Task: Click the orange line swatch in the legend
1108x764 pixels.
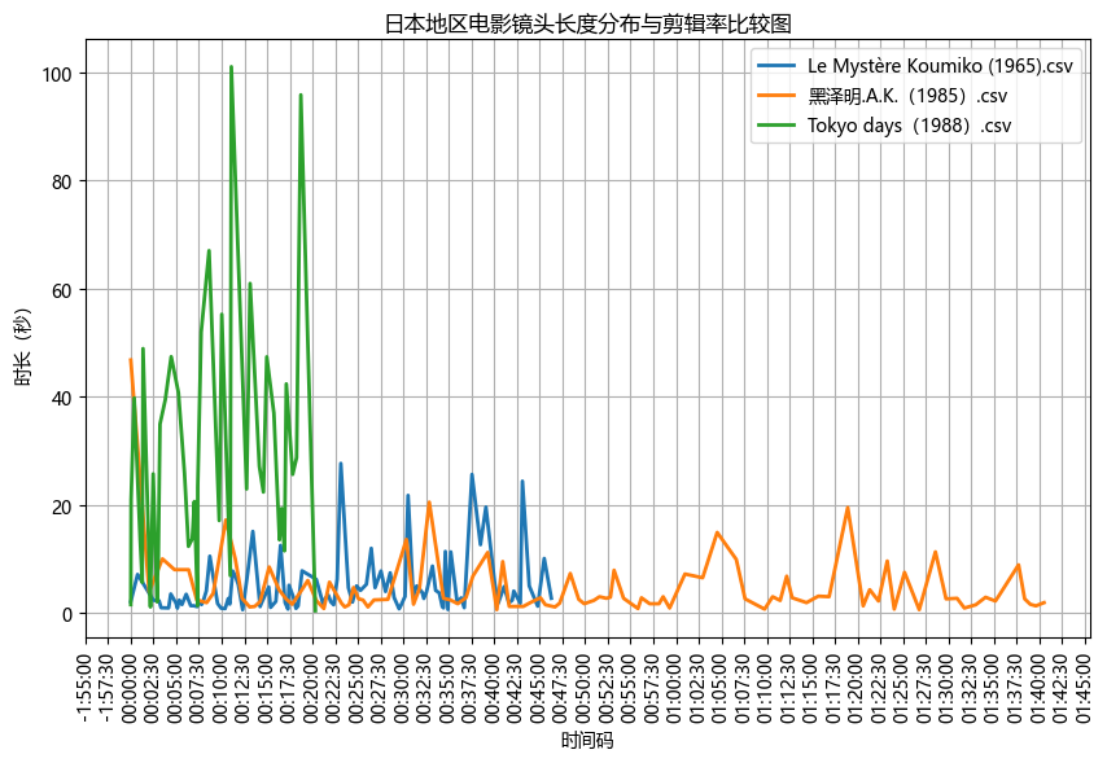Action: click(x=777, y=96)
